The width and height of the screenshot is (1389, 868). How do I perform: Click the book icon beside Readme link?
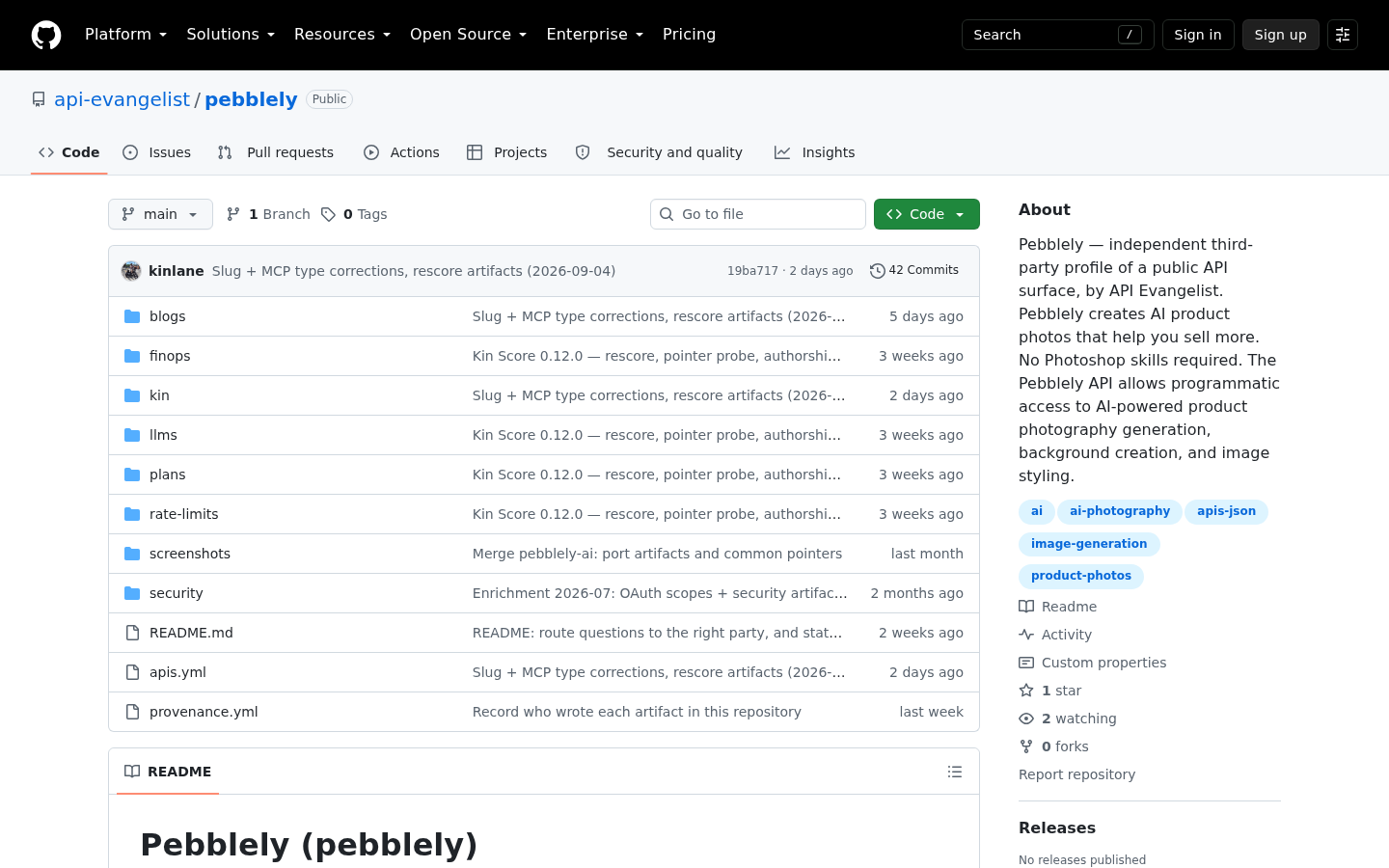tap(1026, 607)
